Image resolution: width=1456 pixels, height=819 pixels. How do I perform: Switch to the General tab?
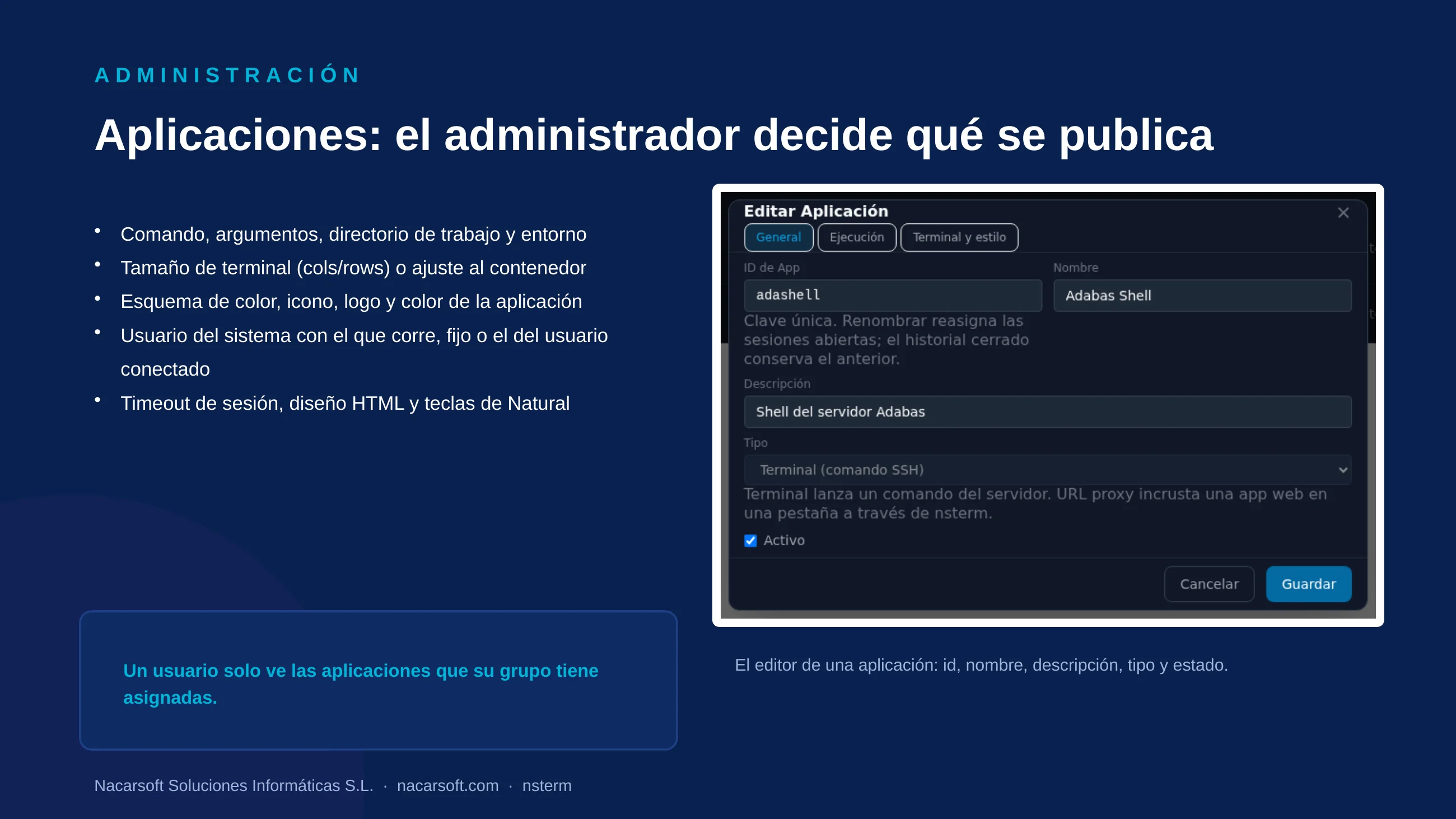778,237
